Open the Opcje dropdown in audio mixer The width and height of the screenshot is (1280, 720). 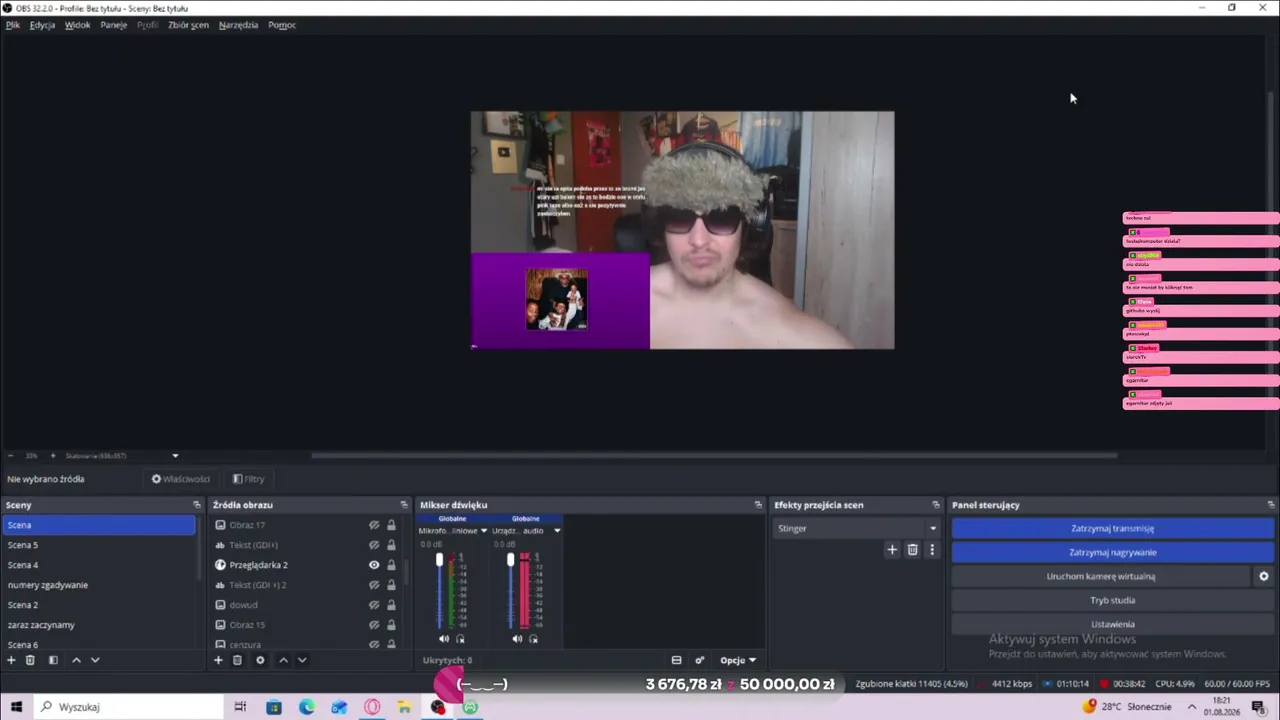click(x=738, y=660)
